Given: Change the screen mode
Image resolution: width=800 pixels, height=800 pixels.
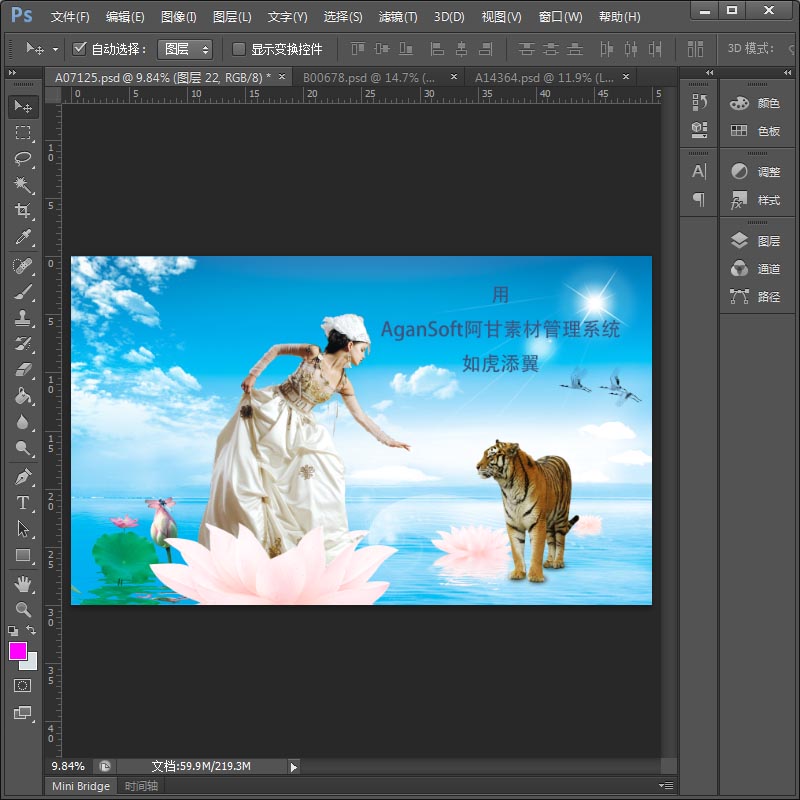Looking at the screenshot, I should click(22, 712).
